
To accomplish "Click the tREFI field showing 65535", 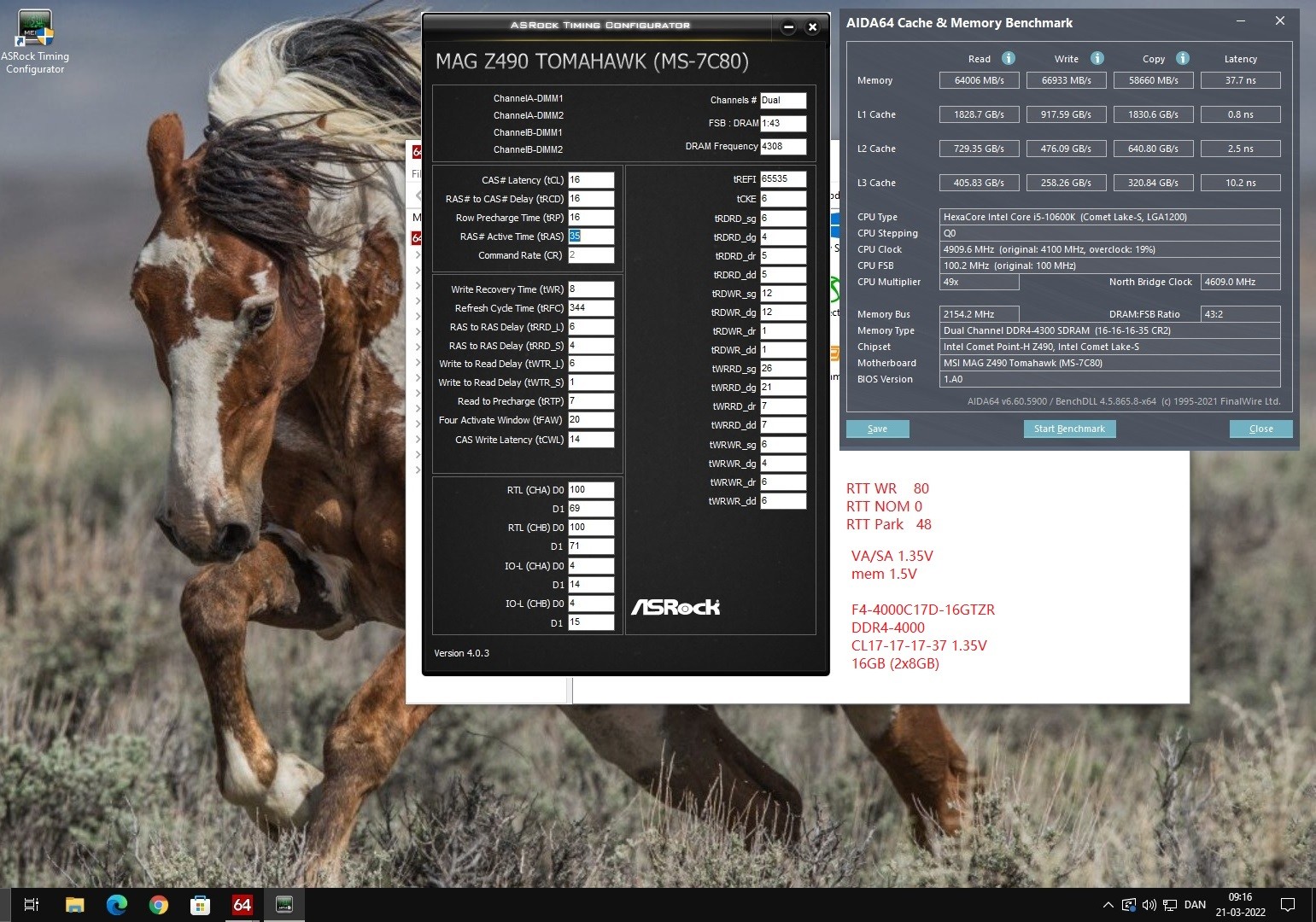I will 783,179.
